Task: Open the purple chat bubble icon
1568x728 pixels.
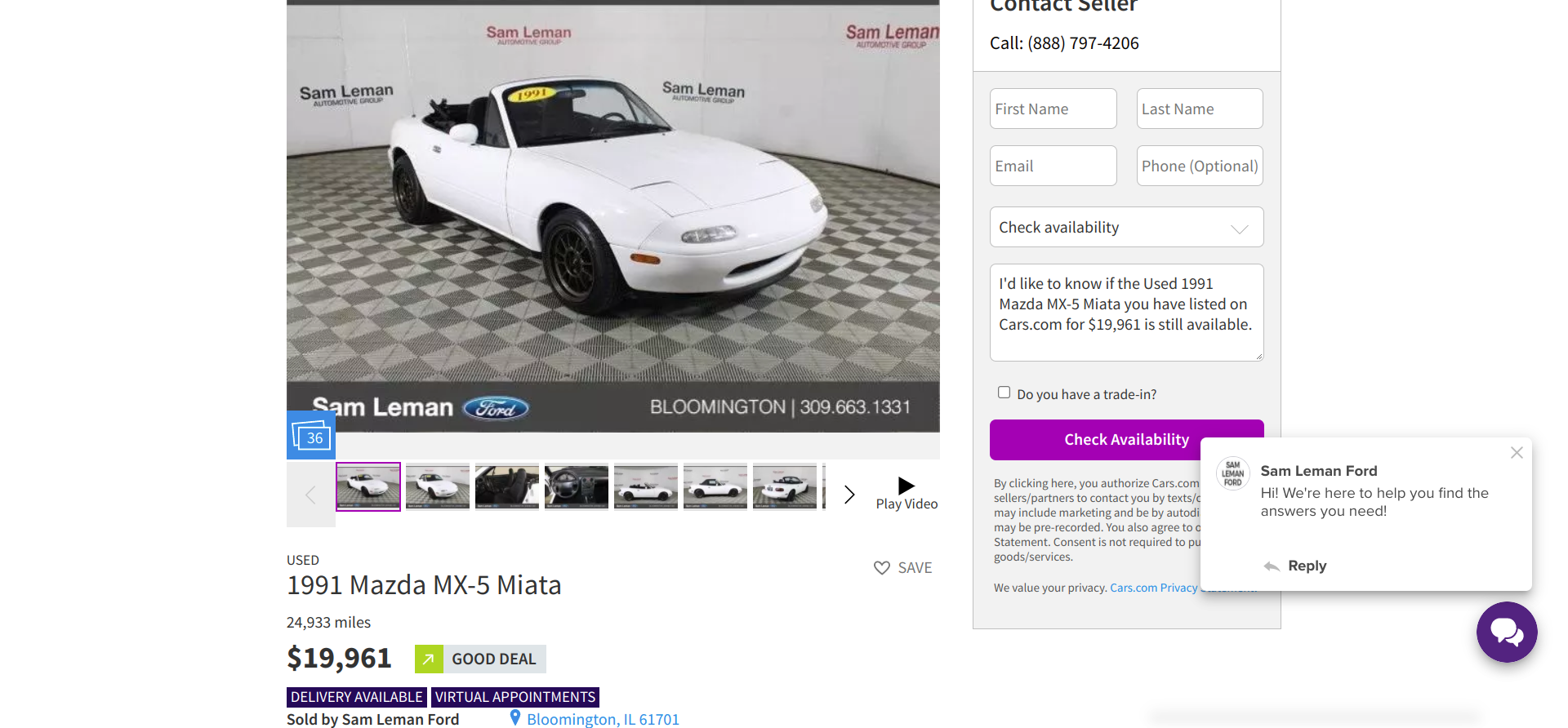Action: [1507, 632]
